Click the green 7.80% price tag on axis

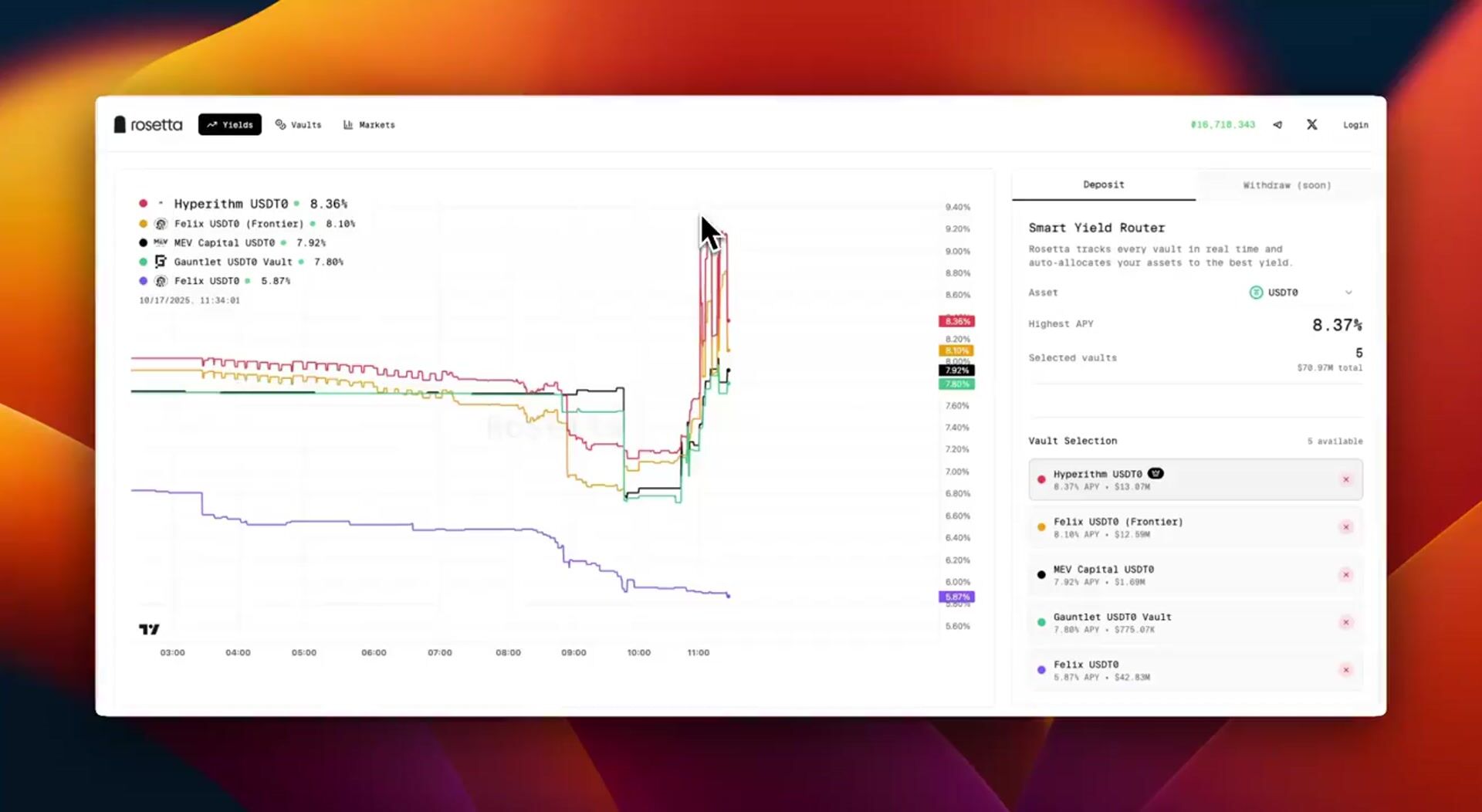pyautogui.click(x=957, y=384)
